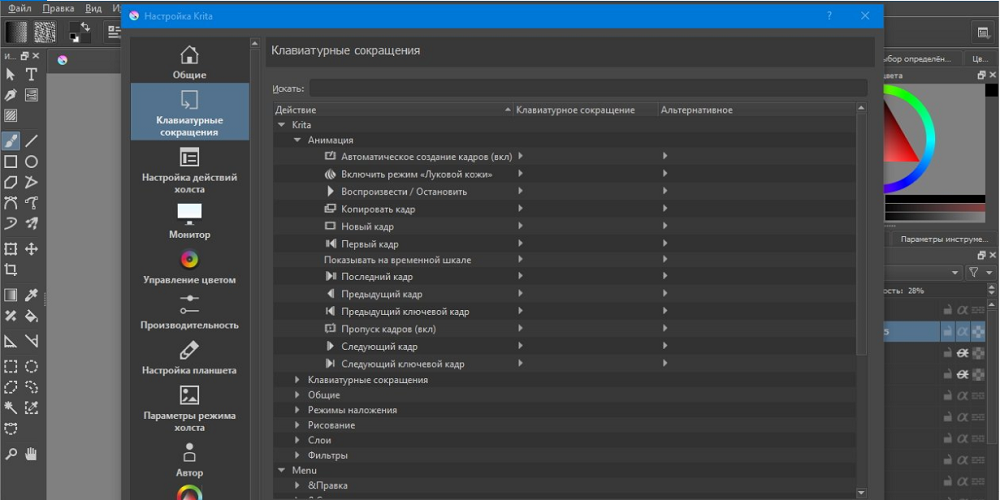Open the Файл menu
Image resolution: width=1000 pixels, height=500 pixels.
[20, 8]
